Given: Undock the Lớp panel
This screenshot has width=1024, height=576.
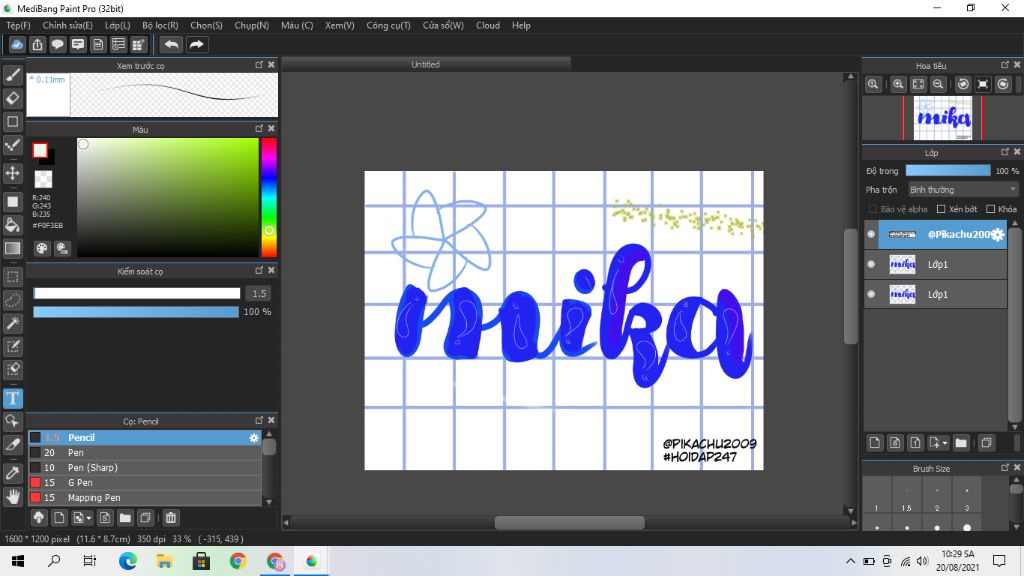Looking at the screenshot, I should click(1005, 152).
